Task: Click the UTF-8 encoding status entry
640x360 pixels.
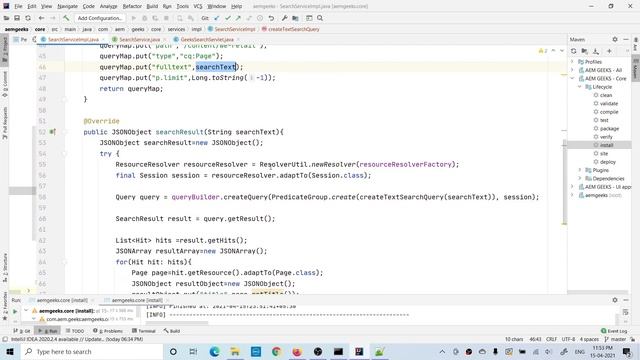Action: point(568,339)
